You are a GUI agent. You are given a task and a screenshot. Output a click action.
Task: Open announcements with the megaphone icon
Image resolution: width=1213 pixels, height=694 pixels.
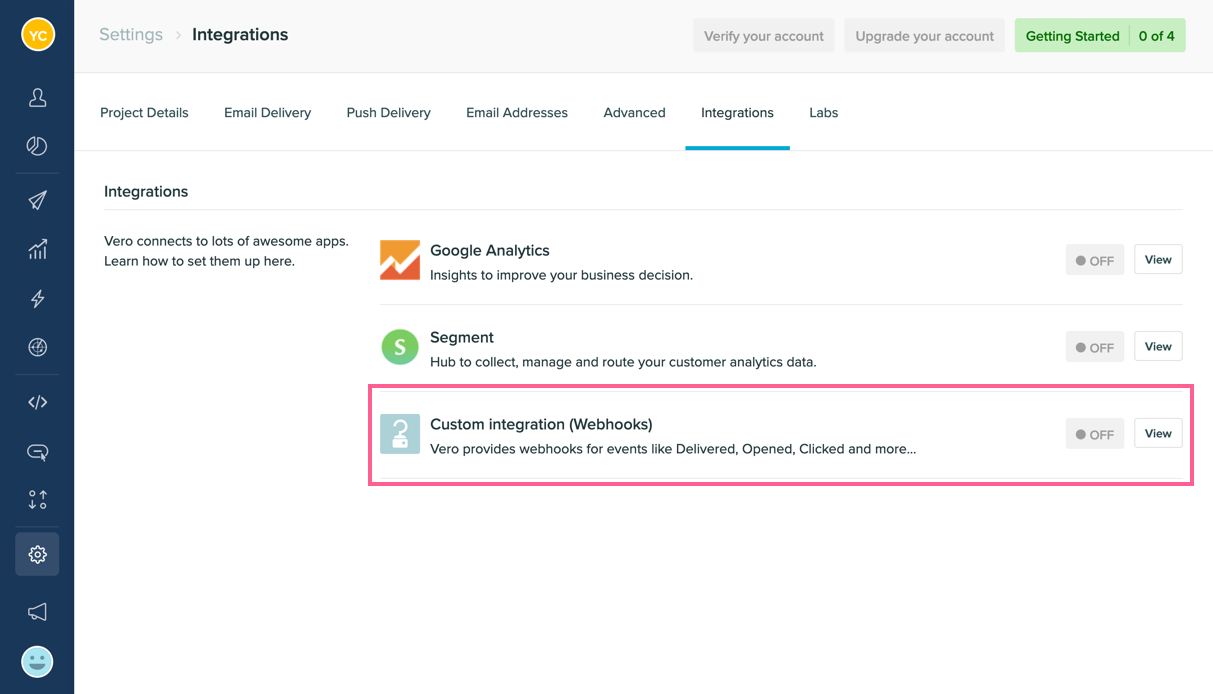coord(37,611)
